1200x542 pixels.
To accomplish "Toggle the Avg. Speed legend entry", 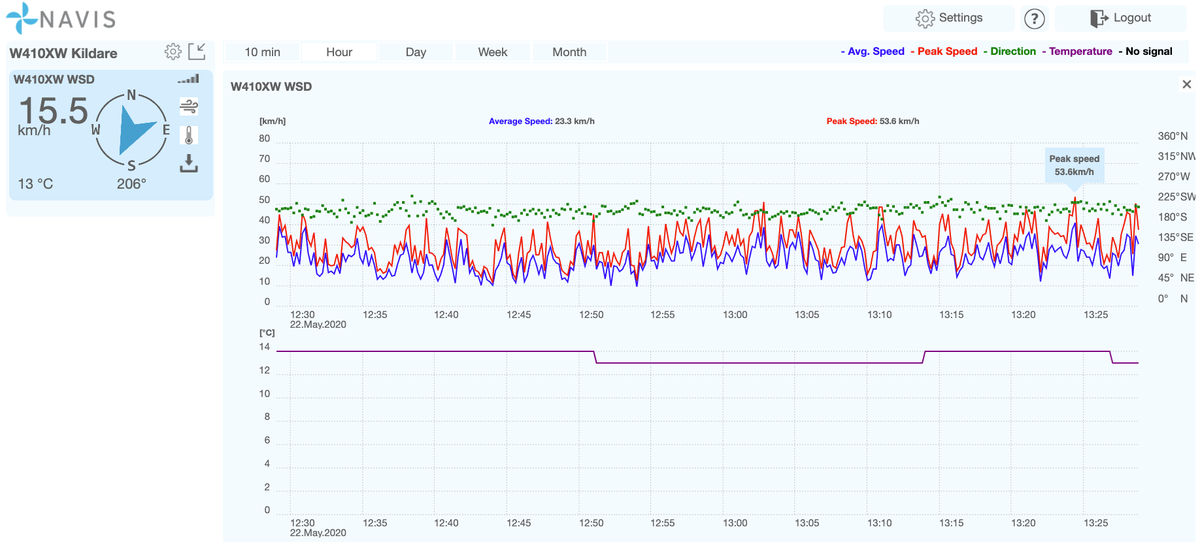I will [x=872, y=51].
